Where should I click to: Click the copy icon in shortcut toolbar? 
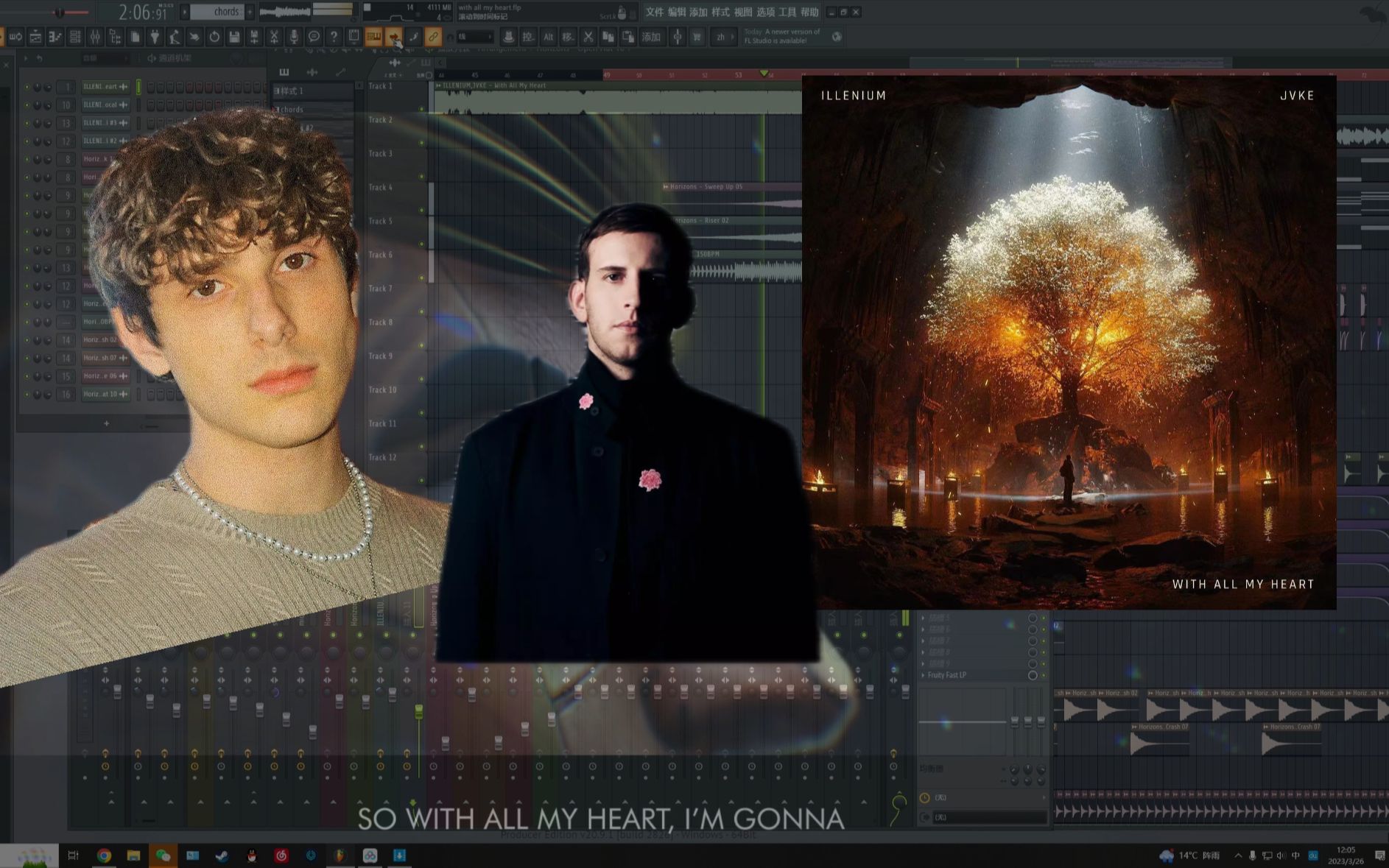[x=608, y=37]
